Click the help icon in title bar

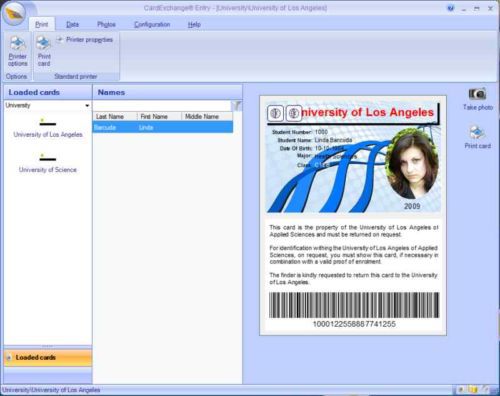tap(450, 8)
